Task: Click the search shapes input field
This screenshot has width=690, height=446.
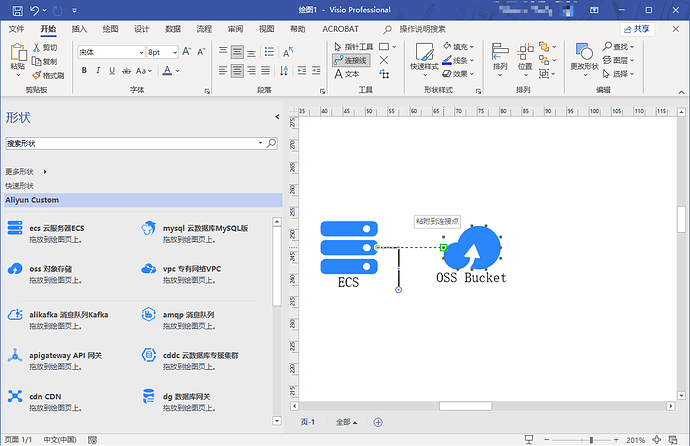Action: click(132, 143)
